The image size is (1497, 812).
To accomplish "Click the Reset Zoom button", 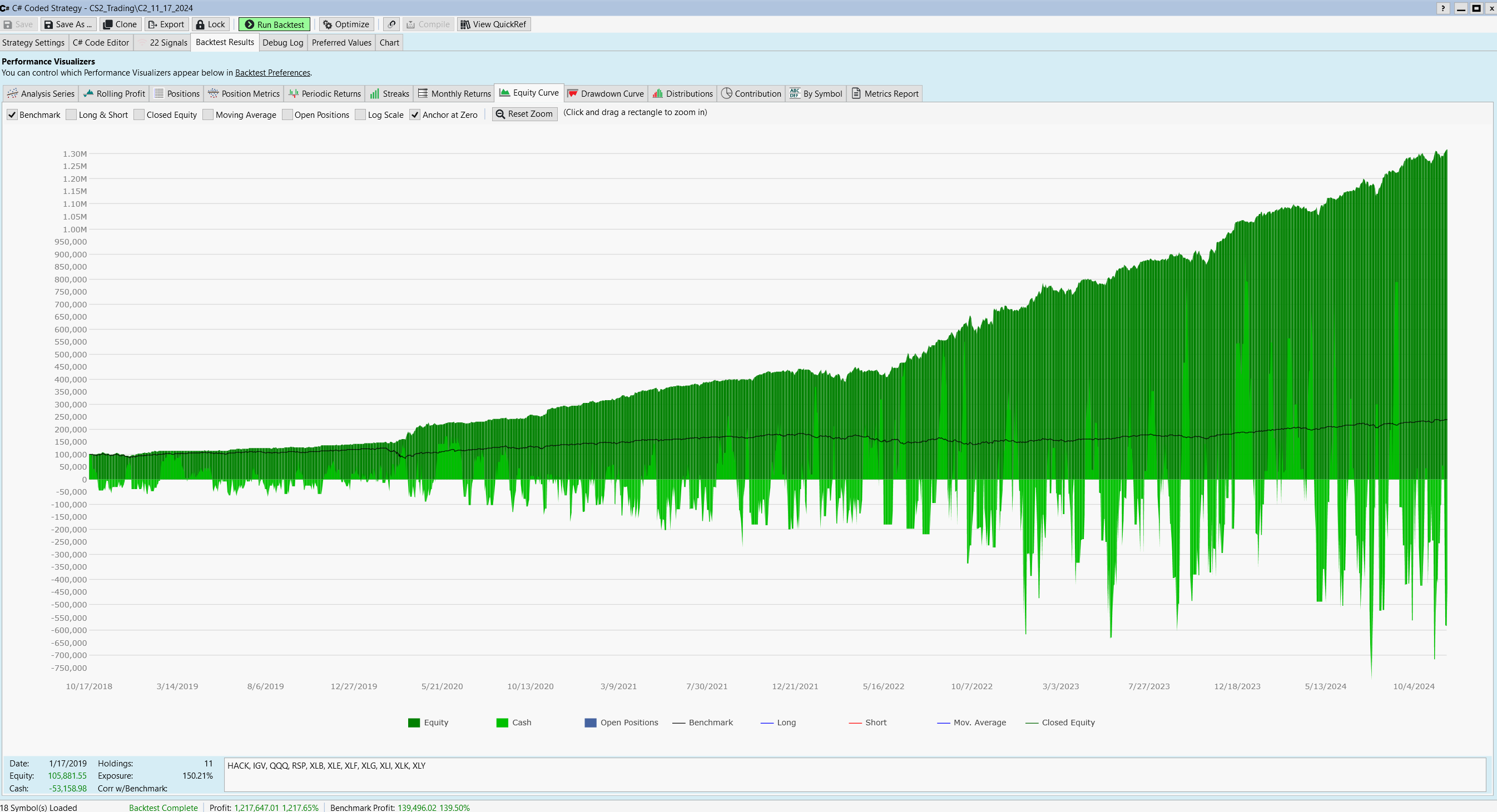I will 524,114.
